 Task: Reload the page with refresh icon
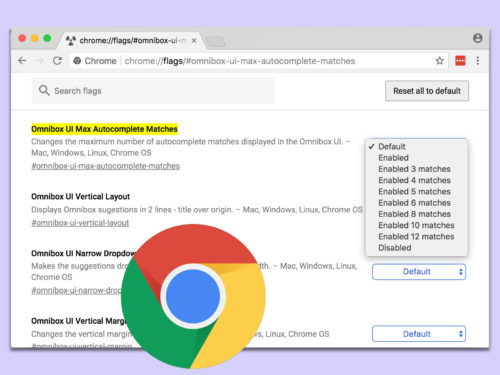(x=57, y=61)
